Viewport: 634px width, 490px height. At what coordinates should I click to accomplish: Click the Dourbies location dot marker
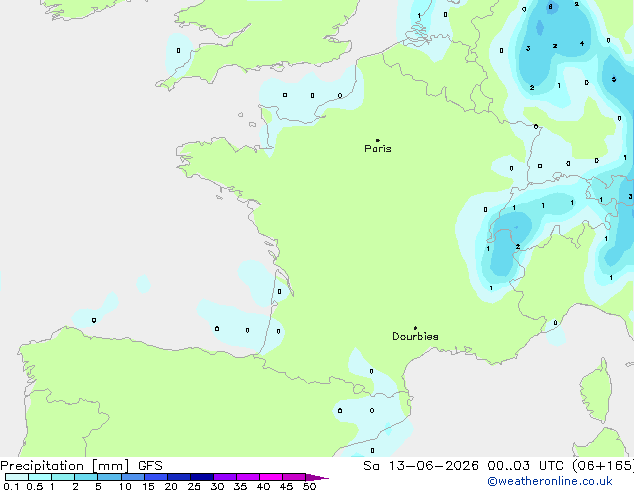pyautogui.click(x=415, y=328)
